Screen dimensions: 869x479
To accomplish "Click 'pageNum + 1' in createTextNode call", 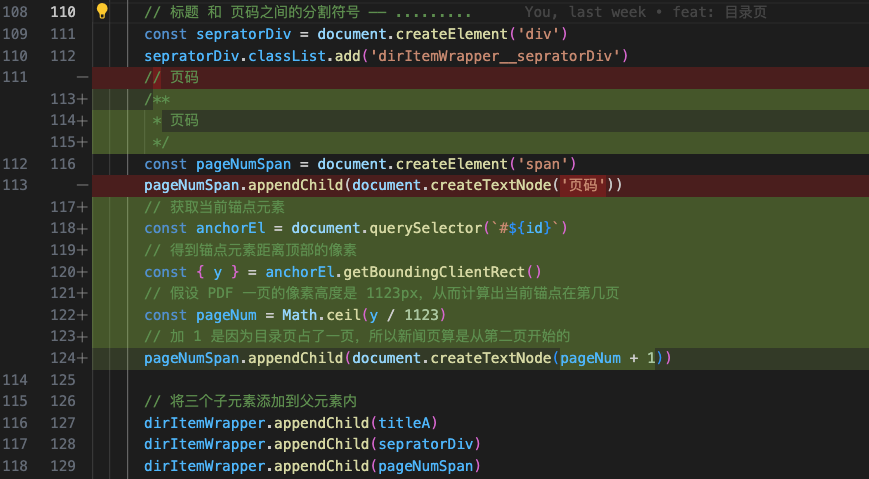I will pyautogui.click(x=607, y=358).
